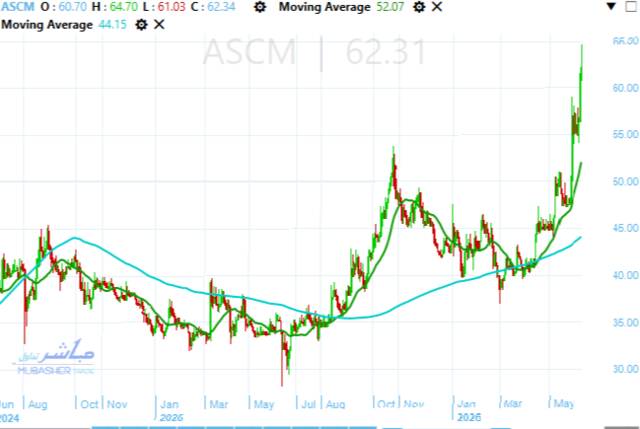Select the Moving Average 52.07 legend label

pyautogui.click(x=341, y=7)
